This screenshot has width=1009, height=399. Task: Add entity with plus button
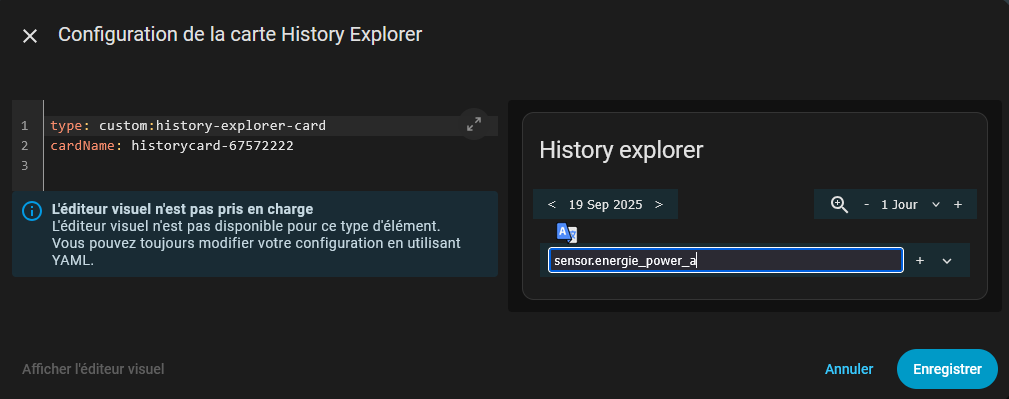coord(920,261)
